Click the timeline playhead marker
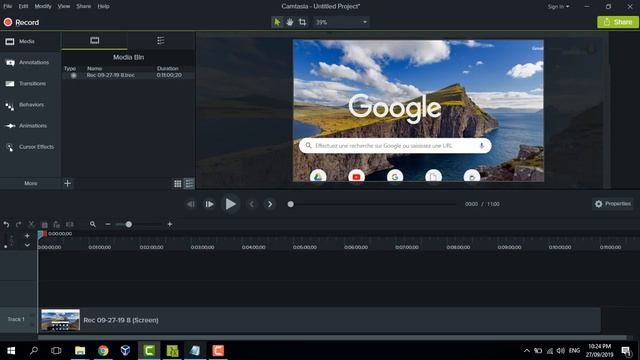Image resolution: width=640 pixels, height=360 pixels. coord(42,234)
